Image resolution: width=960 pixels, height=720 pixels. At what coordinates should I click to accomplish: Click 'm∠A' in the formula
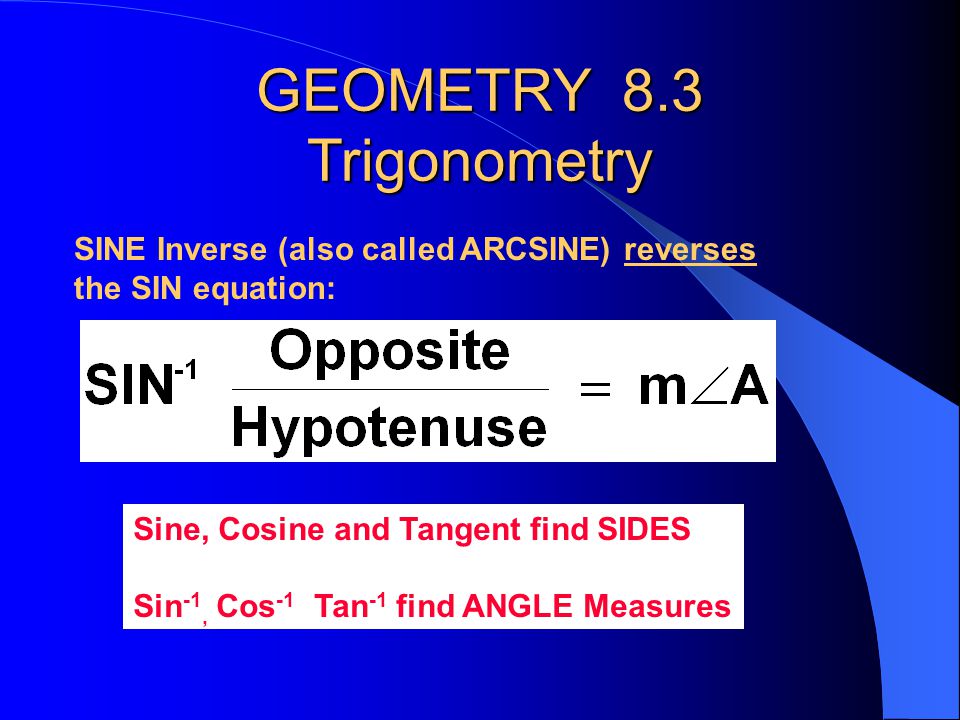point(703,388)
